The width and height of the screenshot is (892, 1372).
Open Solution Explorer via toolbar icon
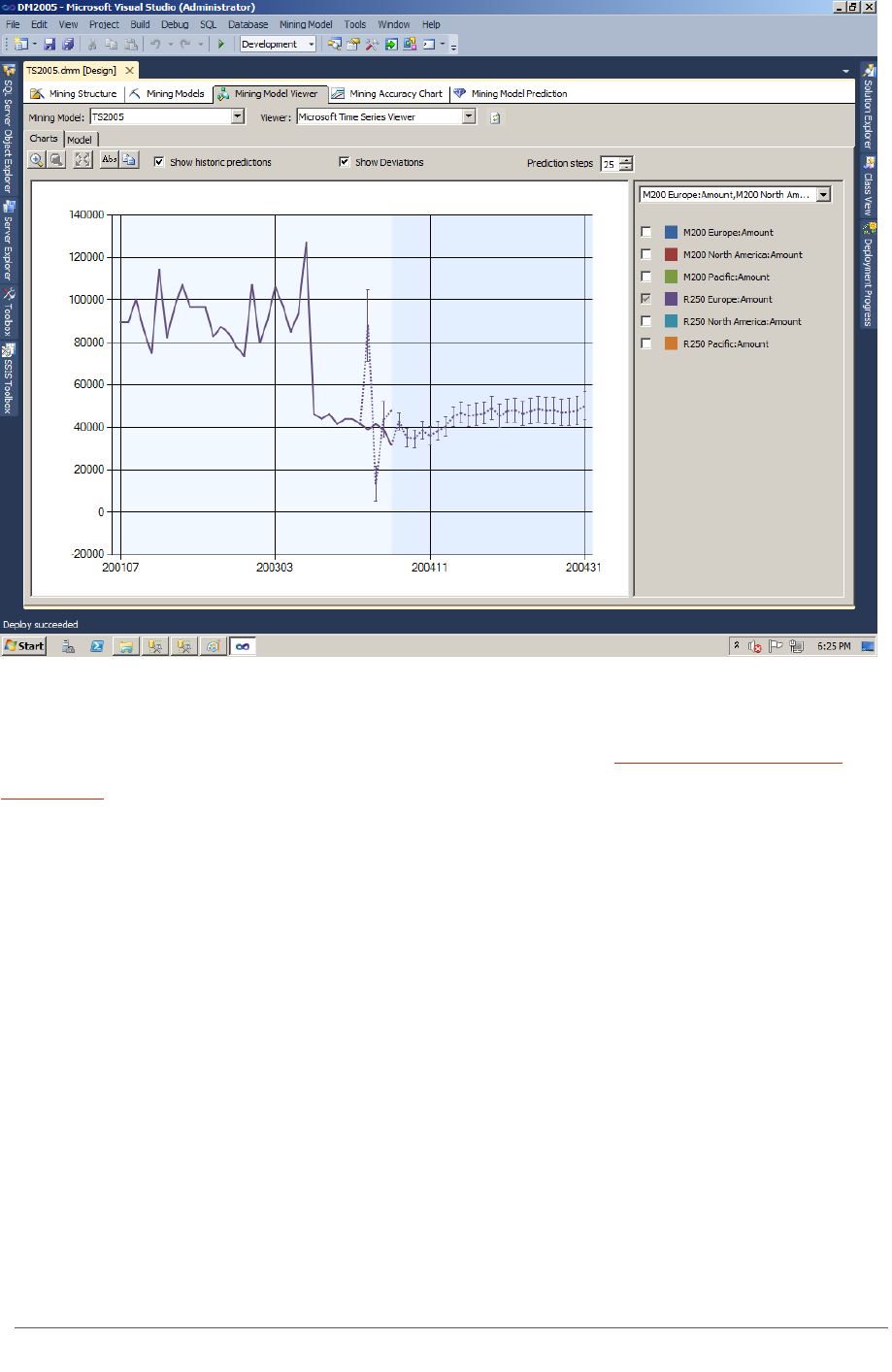point(335,44)
